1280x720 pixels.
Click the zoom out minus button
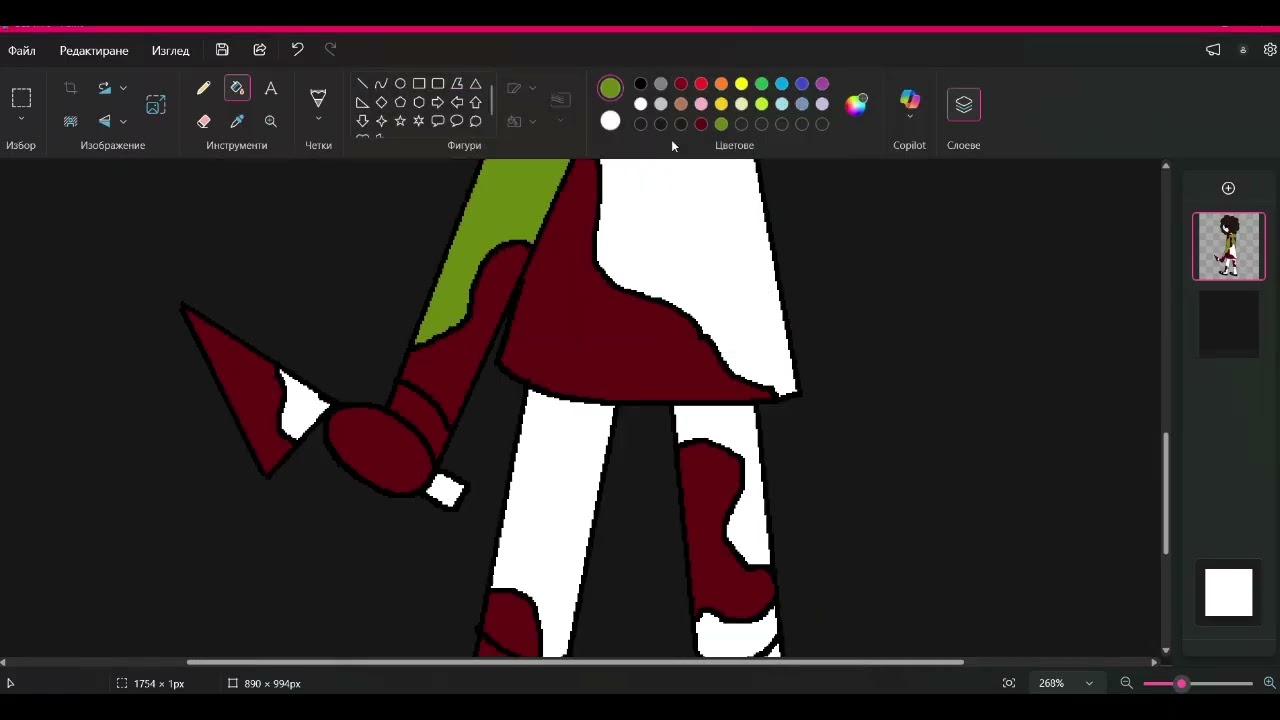coord(1126,684)
